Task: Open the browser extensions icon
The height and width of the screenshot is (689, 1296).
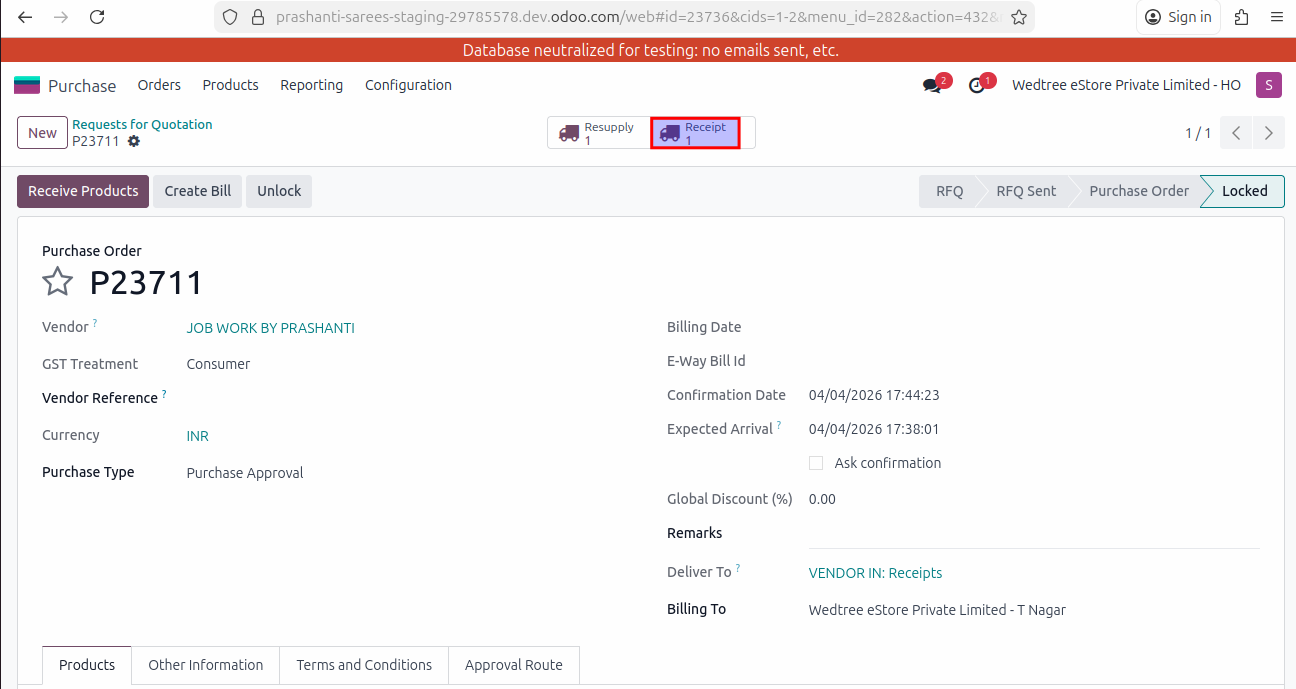Action: pos(1242,17)
